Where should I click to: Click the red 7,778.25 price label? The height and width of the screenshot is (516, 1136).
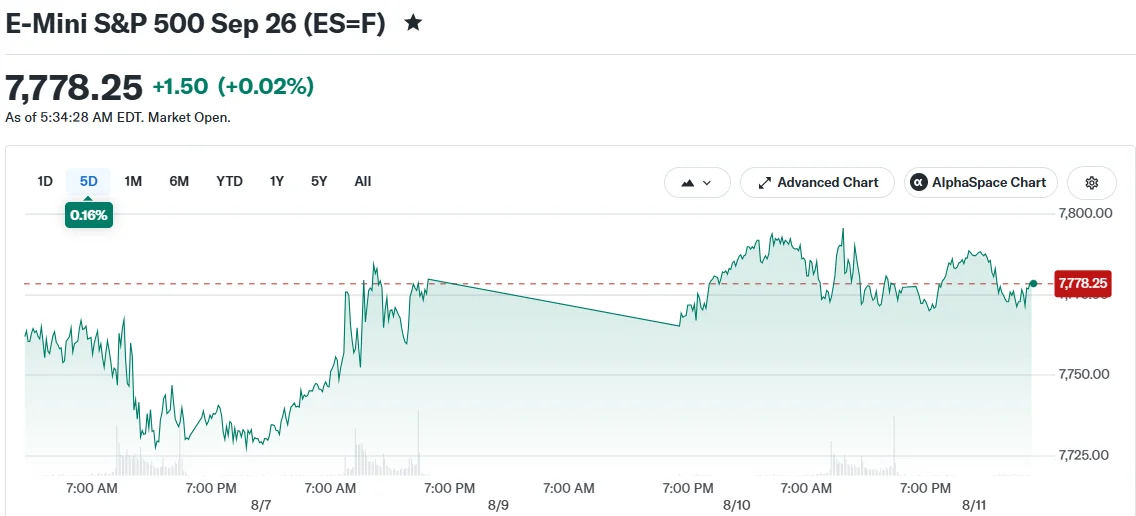click(x=1082, y=283)
